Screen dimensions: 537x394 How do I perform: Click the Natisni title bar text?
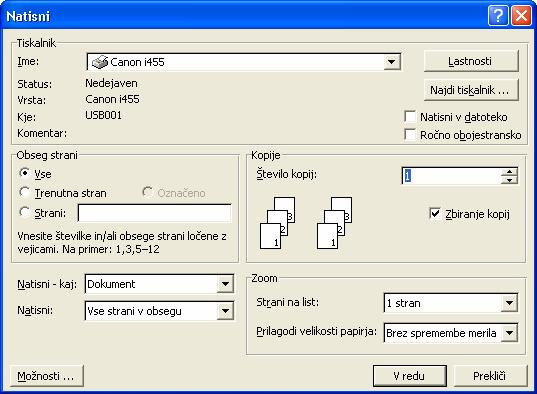(28, 16)
